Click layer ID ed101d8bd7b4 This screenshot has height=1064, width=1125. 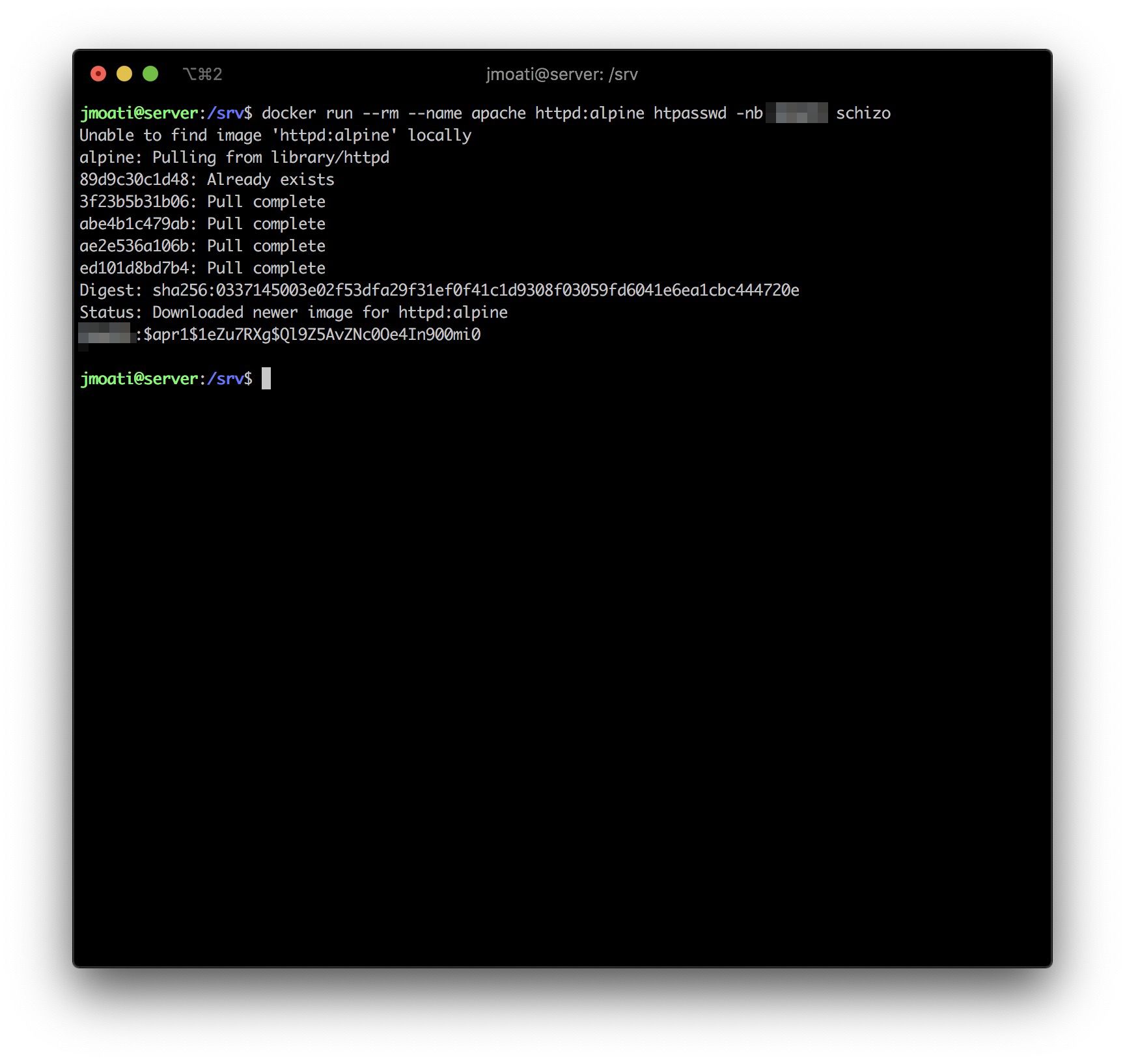pyautogui.click(x=135, y=268)
